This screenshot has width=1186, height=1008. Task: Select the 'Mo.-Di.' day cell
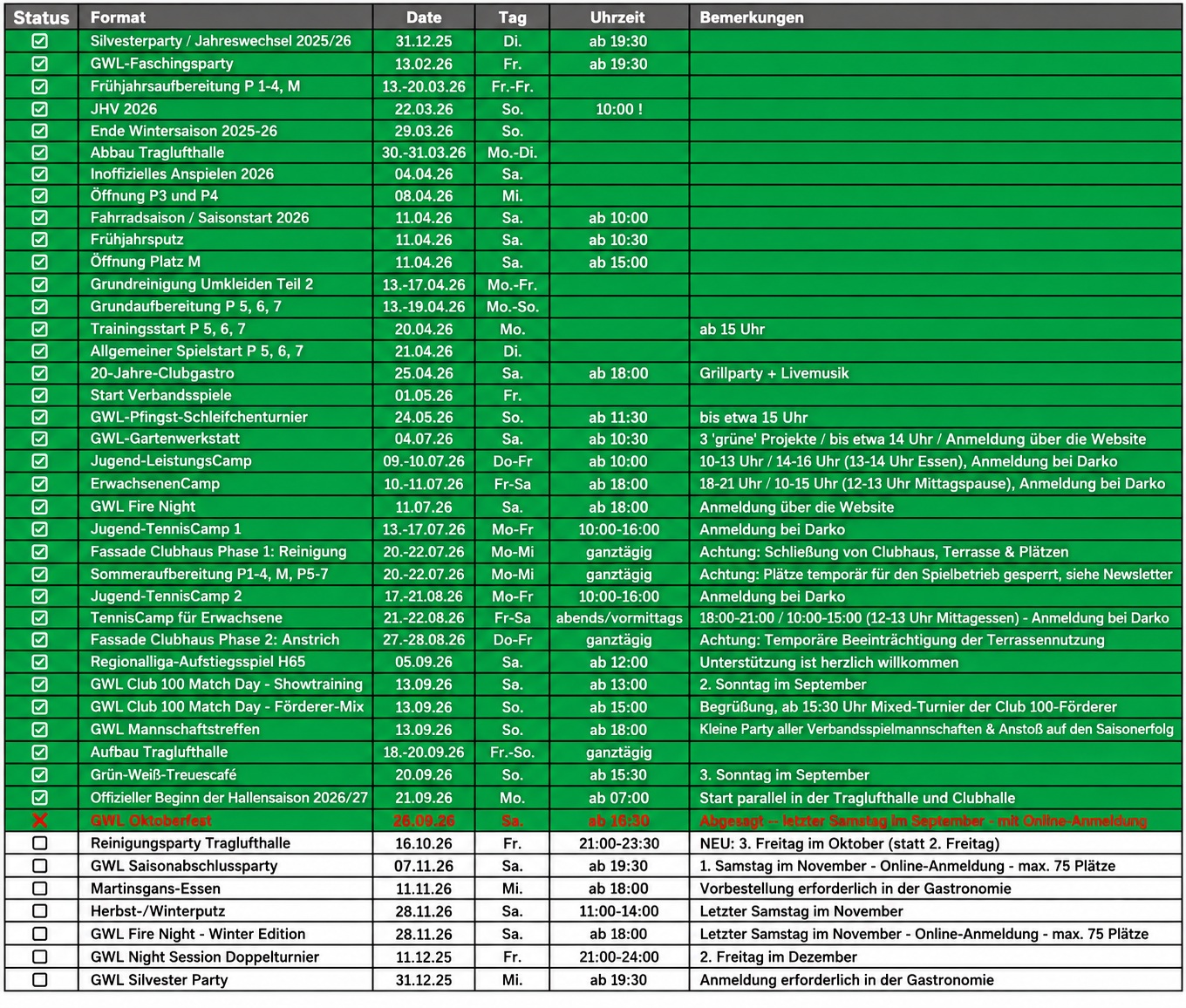tap(513, 153)
